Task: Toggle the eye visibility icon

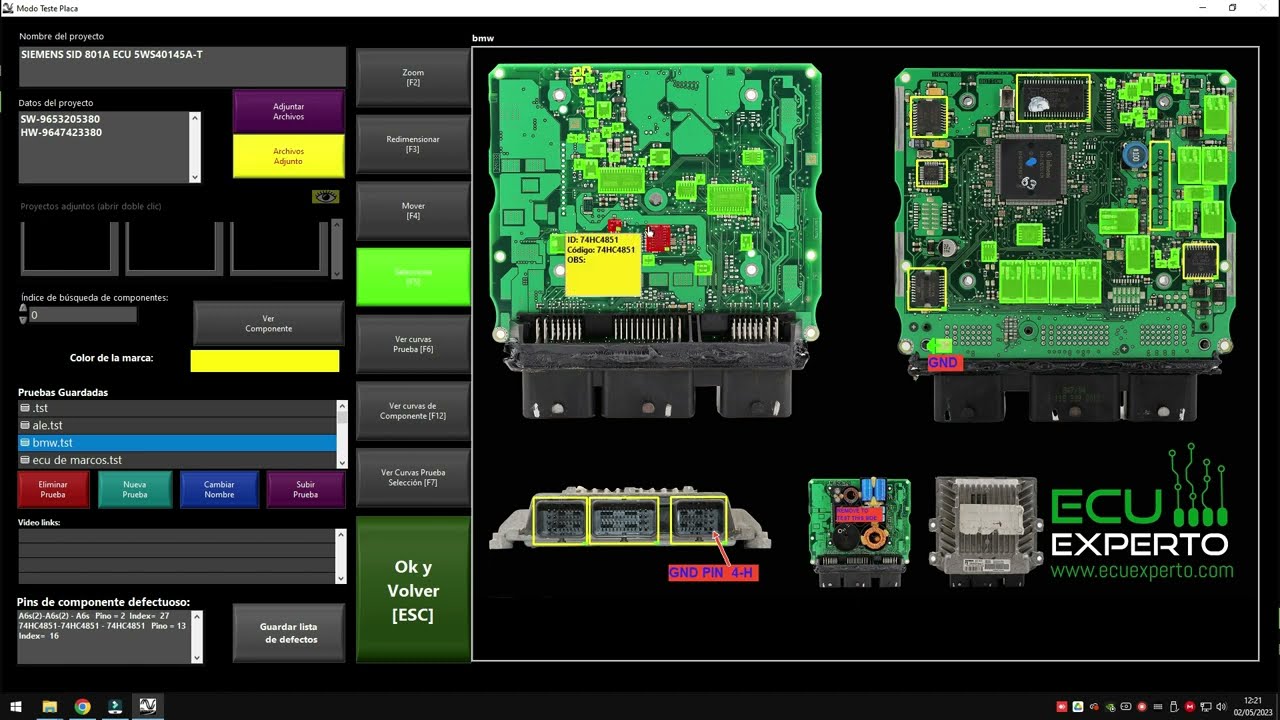Action: tap(325, 197)
